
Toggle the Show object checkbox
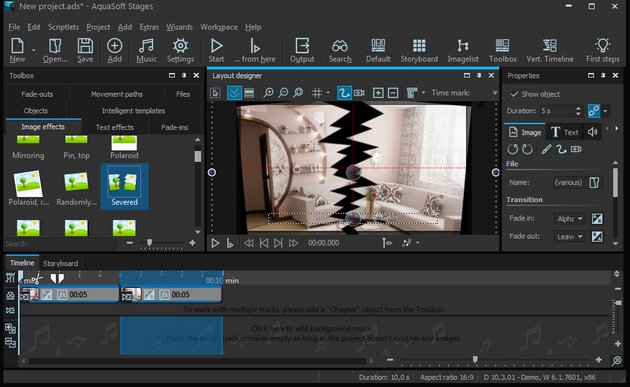[x=513, y=94]
